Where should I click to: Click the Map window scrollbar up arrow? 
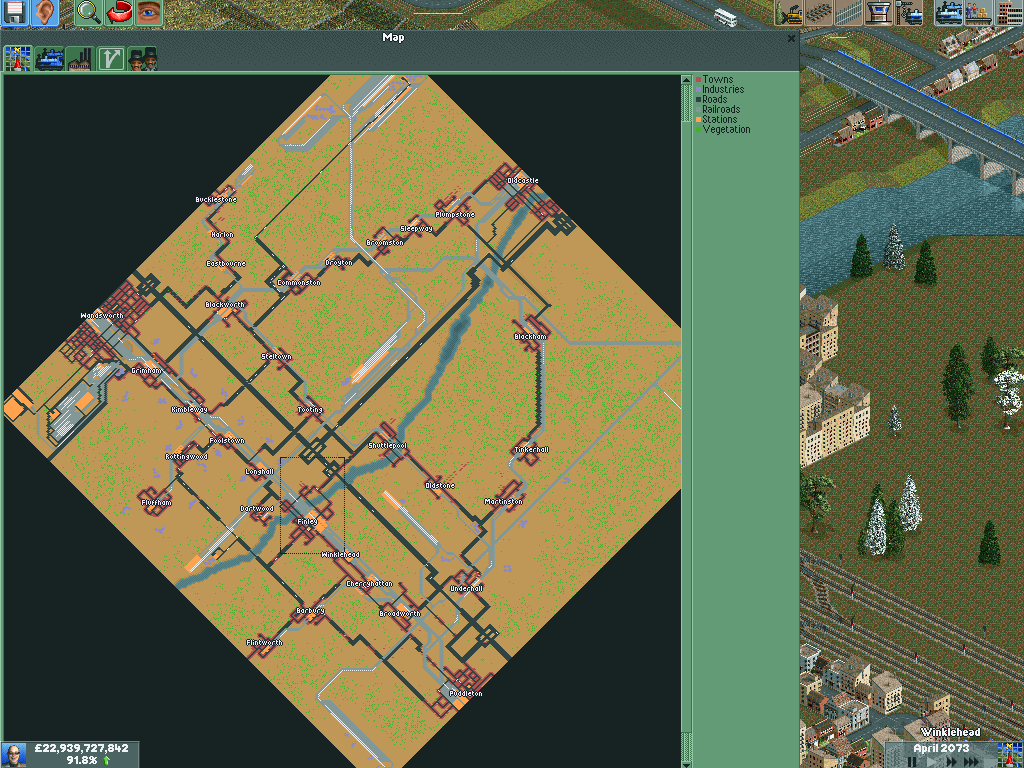coord(686,80)
